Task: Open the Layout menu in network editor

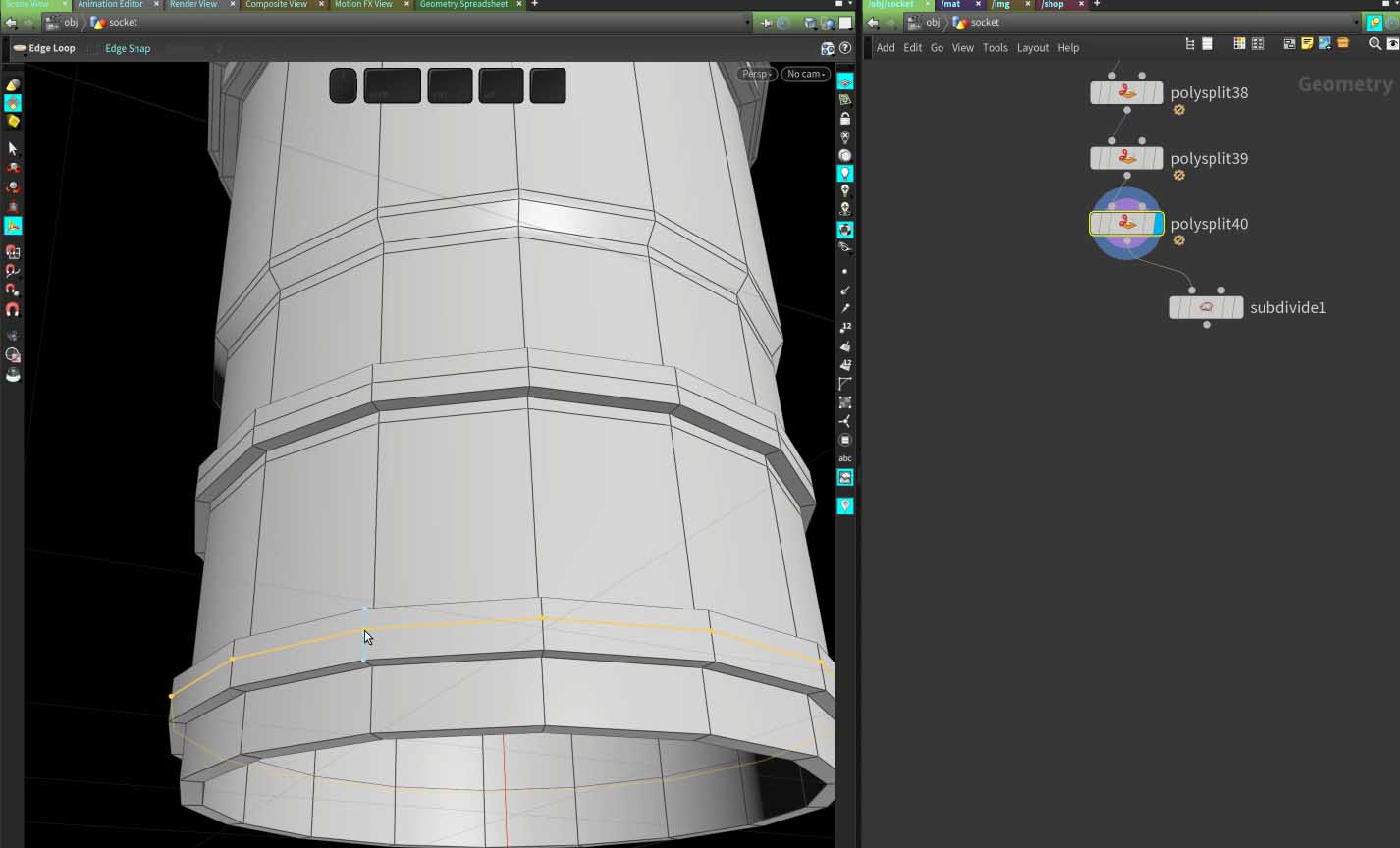Action: coord(1032,48)
